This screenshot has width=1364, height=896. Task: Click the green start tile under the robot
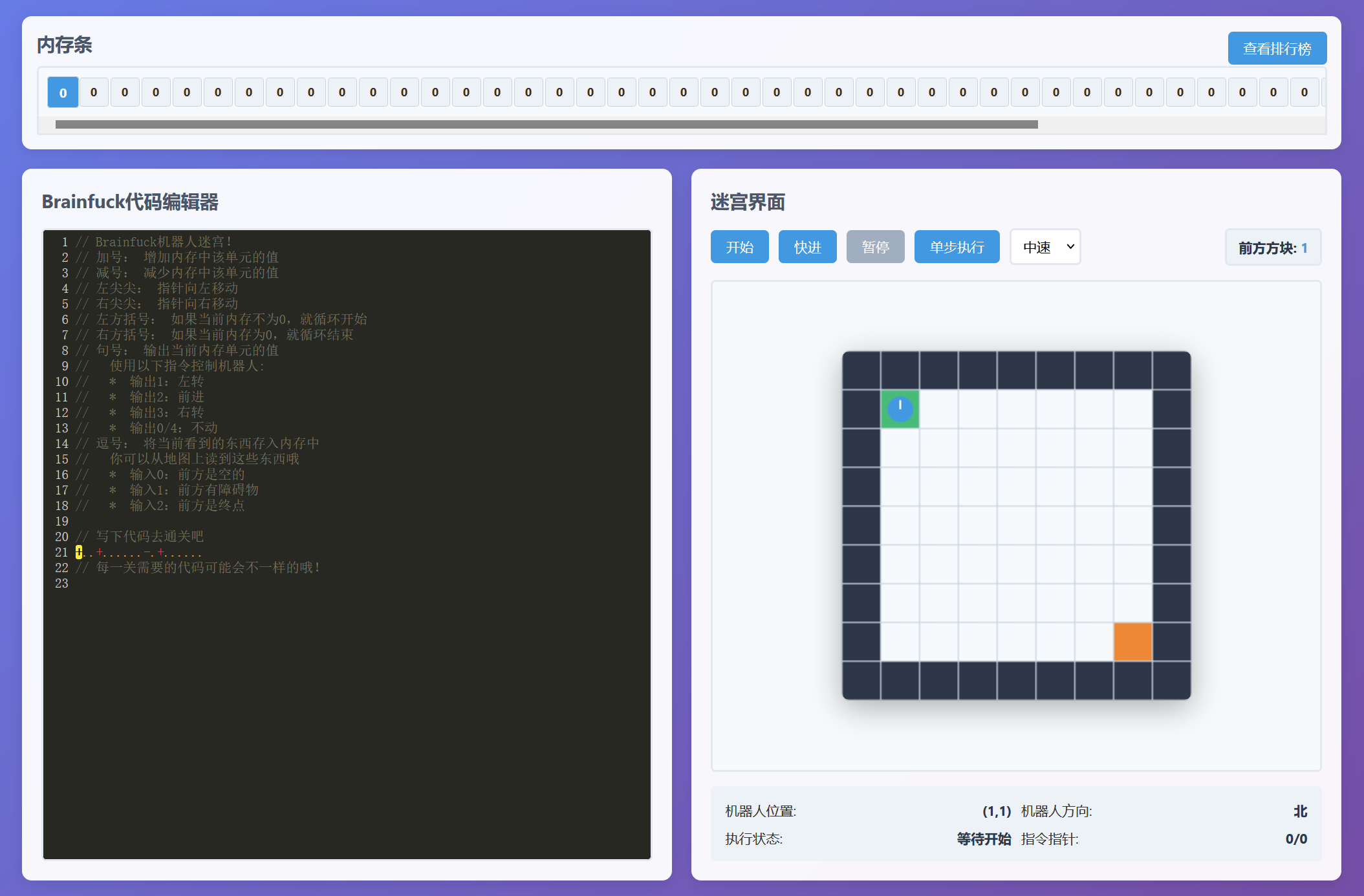pyautogui.click(x=889, y=421)
